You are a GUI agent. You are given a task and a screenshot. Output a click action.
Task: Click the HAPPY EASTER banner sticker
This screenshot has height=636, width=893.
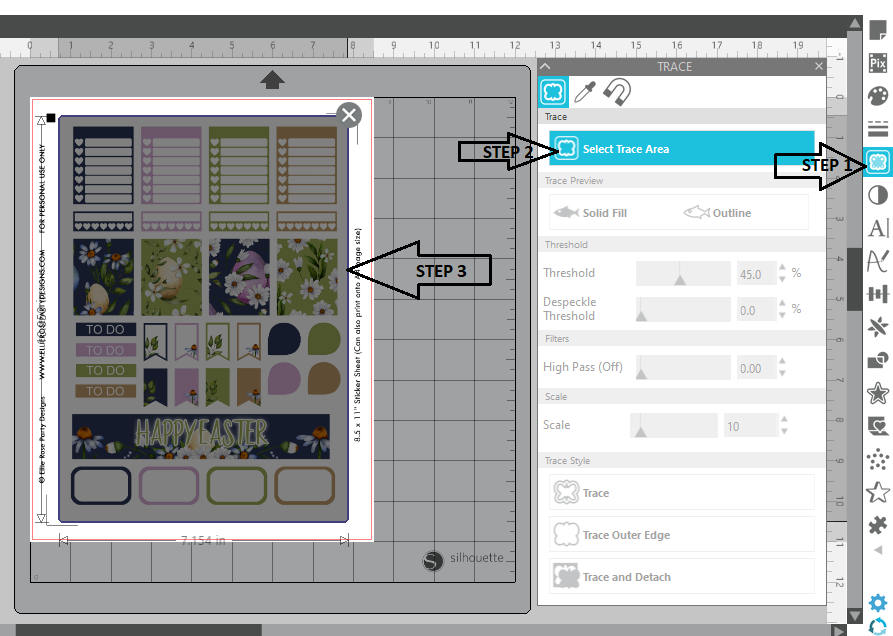coord(200,436)
